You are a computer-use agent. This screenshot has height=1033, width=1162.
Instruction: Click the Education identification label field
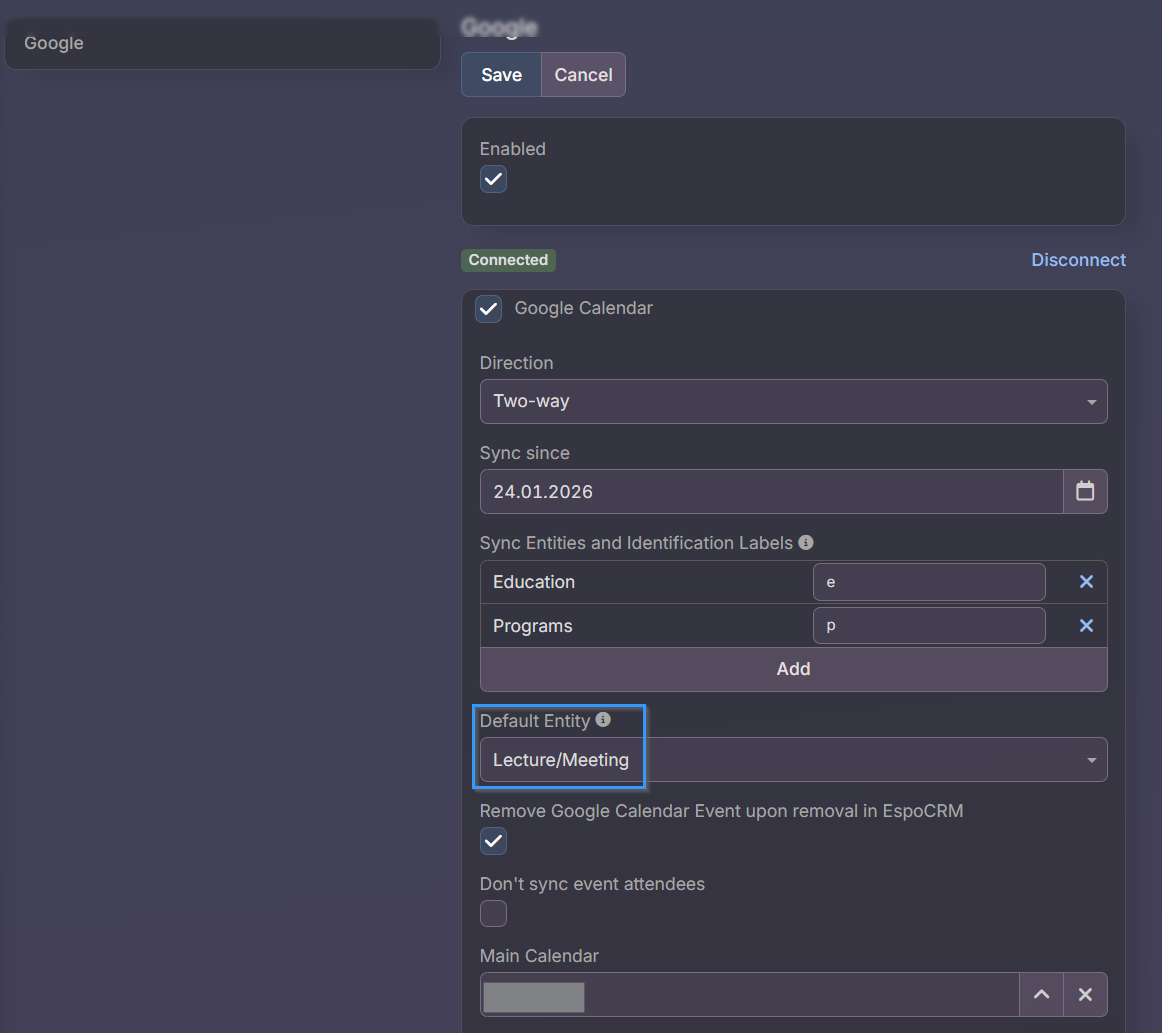[928, 582]
